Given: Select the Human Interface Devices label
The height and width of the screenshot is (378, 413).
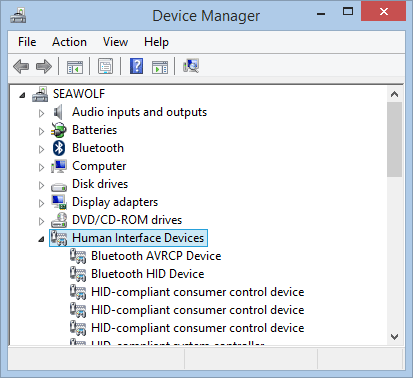Looking at the screenshot, I should [x=138, y=238].
